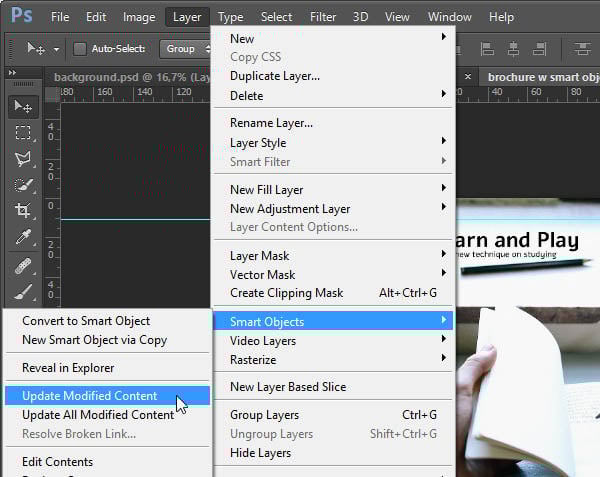Image resolution: width=600 pixels, height=477 pixels.
Task: Open the Edit menu
Action: (96, 17)
